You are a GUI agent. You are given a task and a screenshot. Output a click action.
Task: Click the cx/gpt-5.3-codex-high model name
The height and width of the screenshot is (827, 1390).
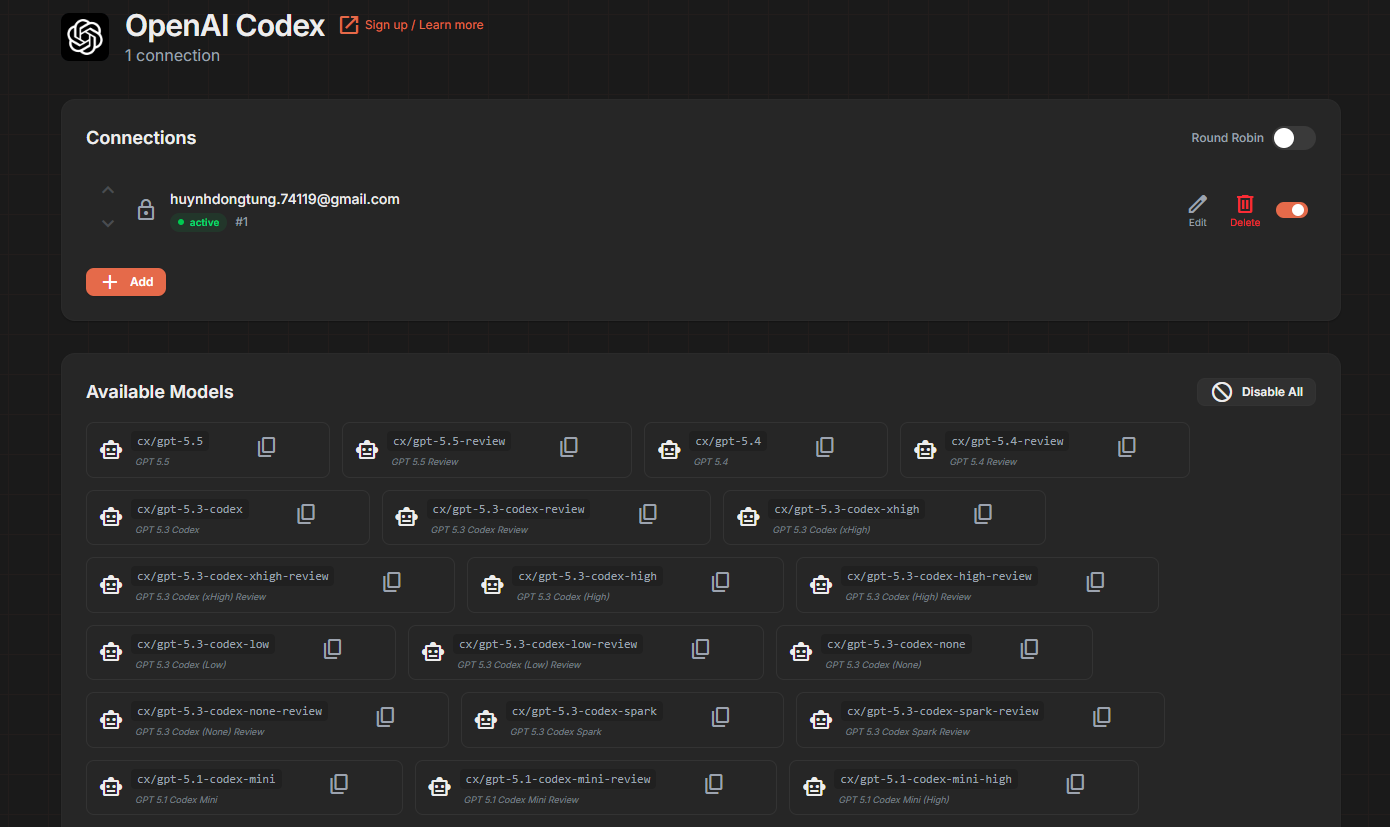588,576
